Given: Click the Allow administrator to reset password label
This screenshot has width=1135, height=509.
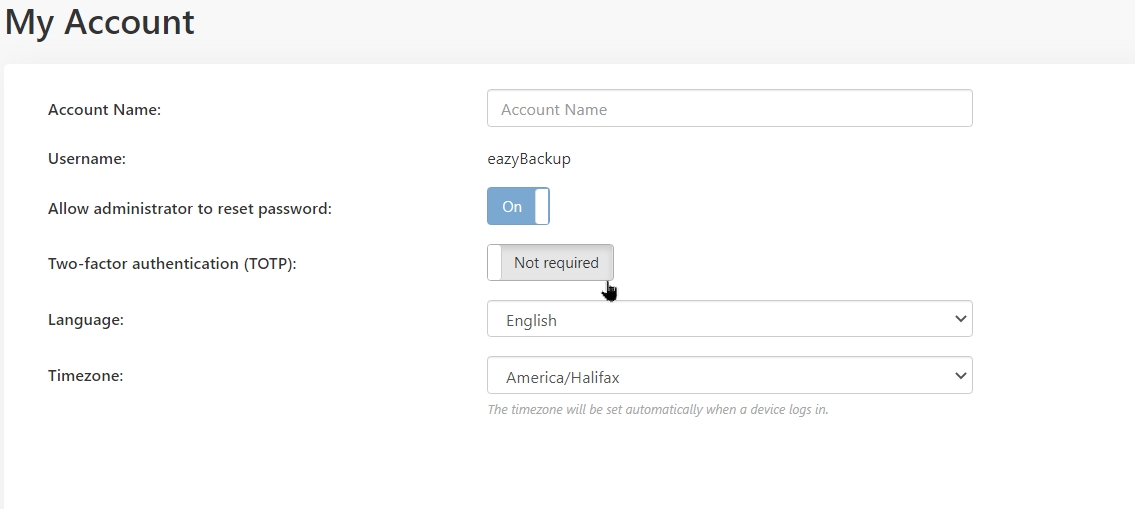Looking at the screenshot, I should point(190,209).
